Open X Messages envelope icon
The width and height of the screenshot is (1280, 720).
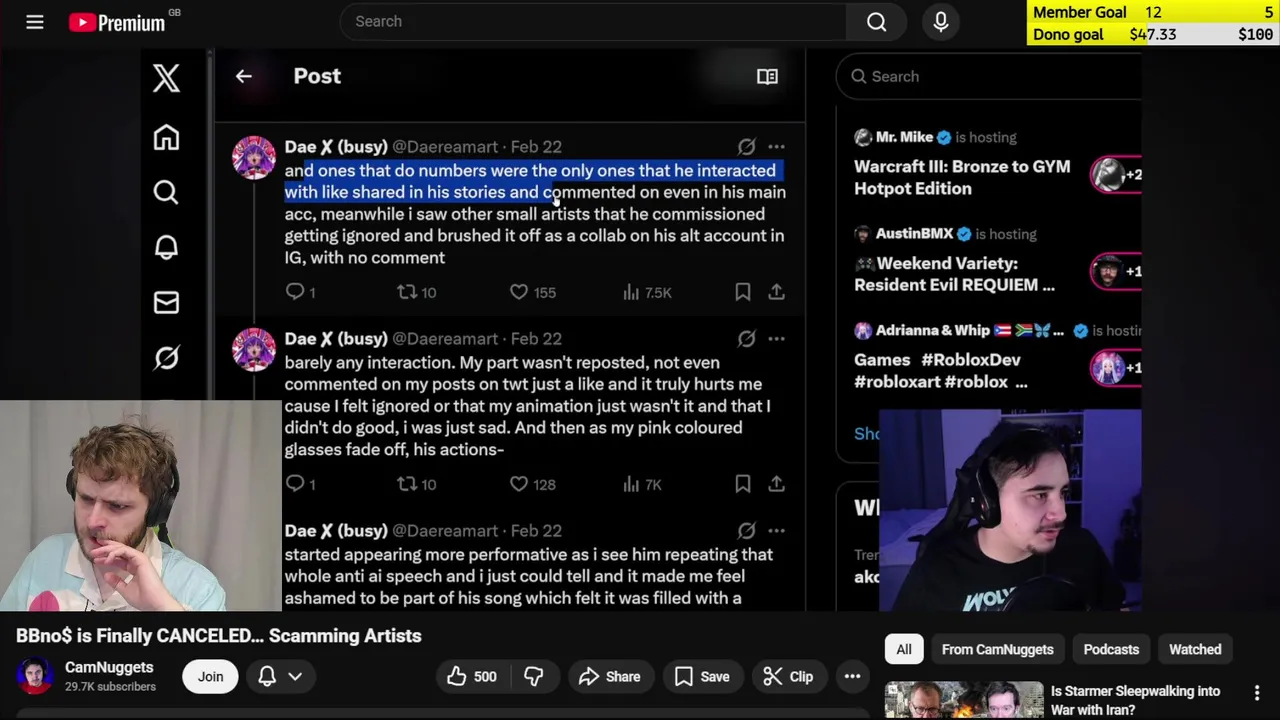[166, 302]
